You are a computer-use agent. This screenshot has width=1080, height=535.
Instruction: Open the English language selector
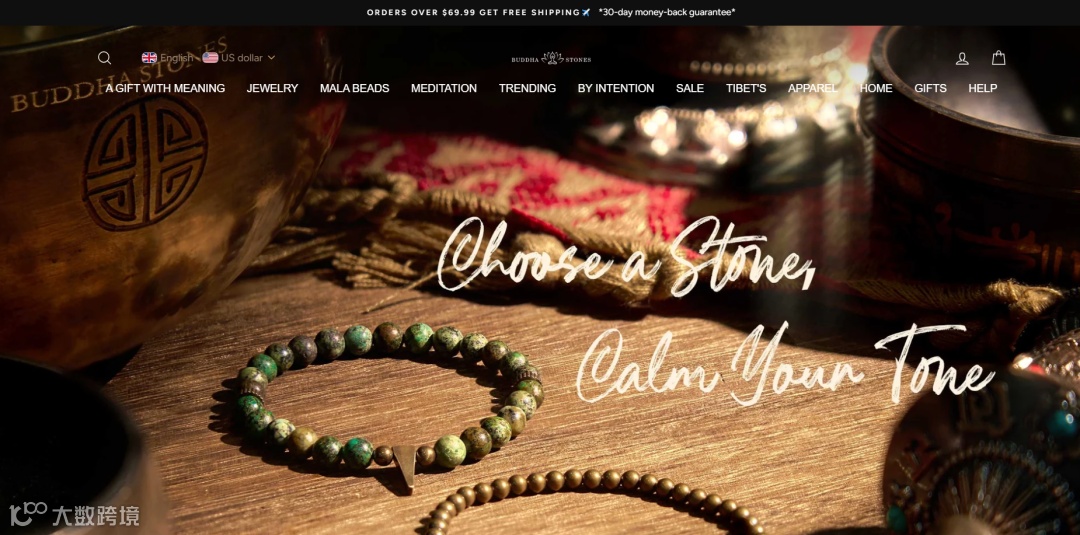click(167, 58)
